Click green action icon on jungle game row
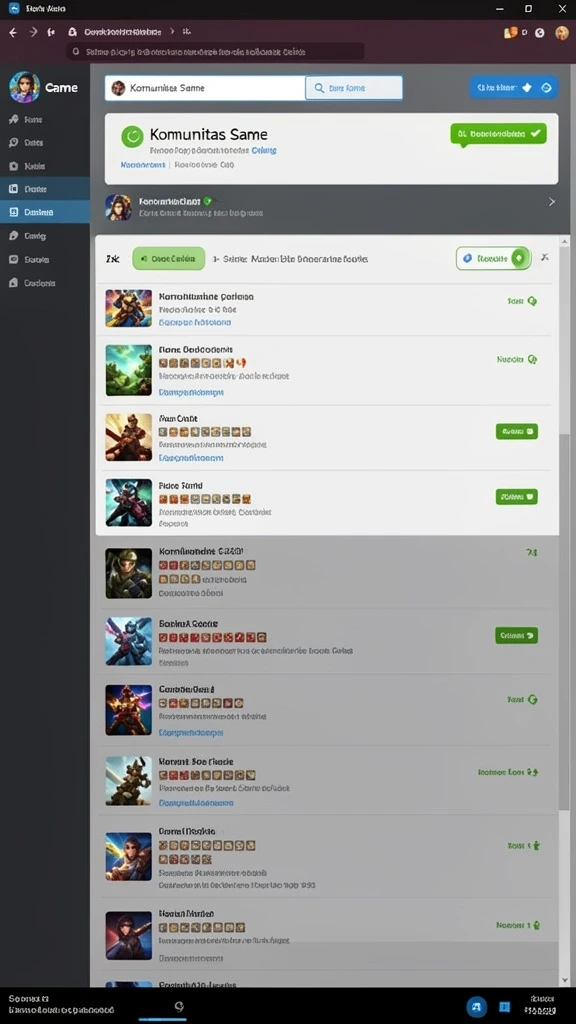 532,359
